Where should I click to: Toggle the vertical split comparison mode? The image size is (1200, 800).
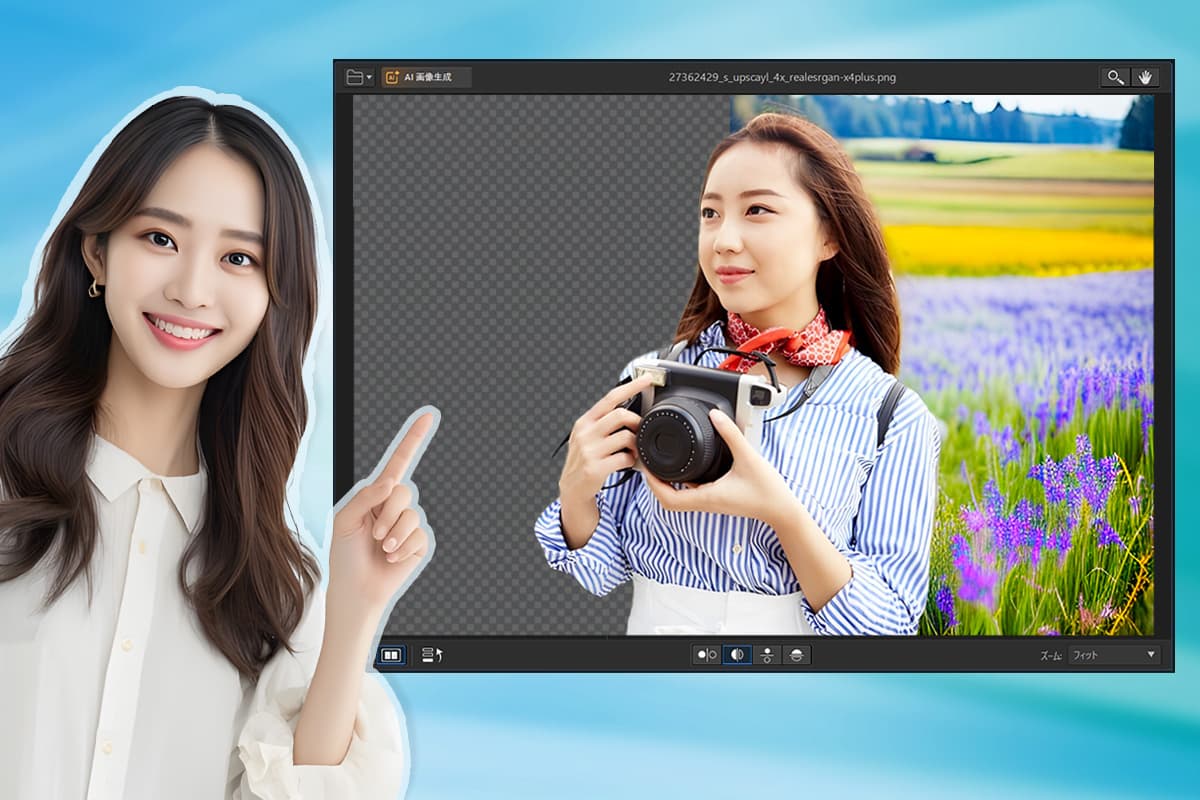pos(765,655)
